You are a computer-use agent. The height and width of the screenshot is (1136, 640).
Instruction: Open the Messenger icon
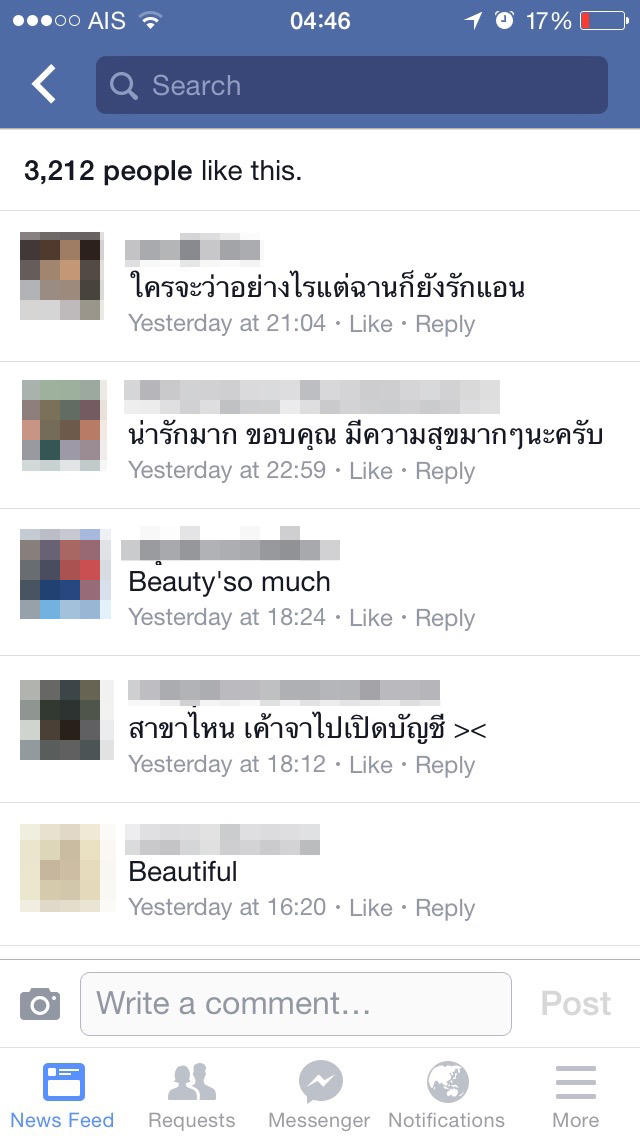320,1082
